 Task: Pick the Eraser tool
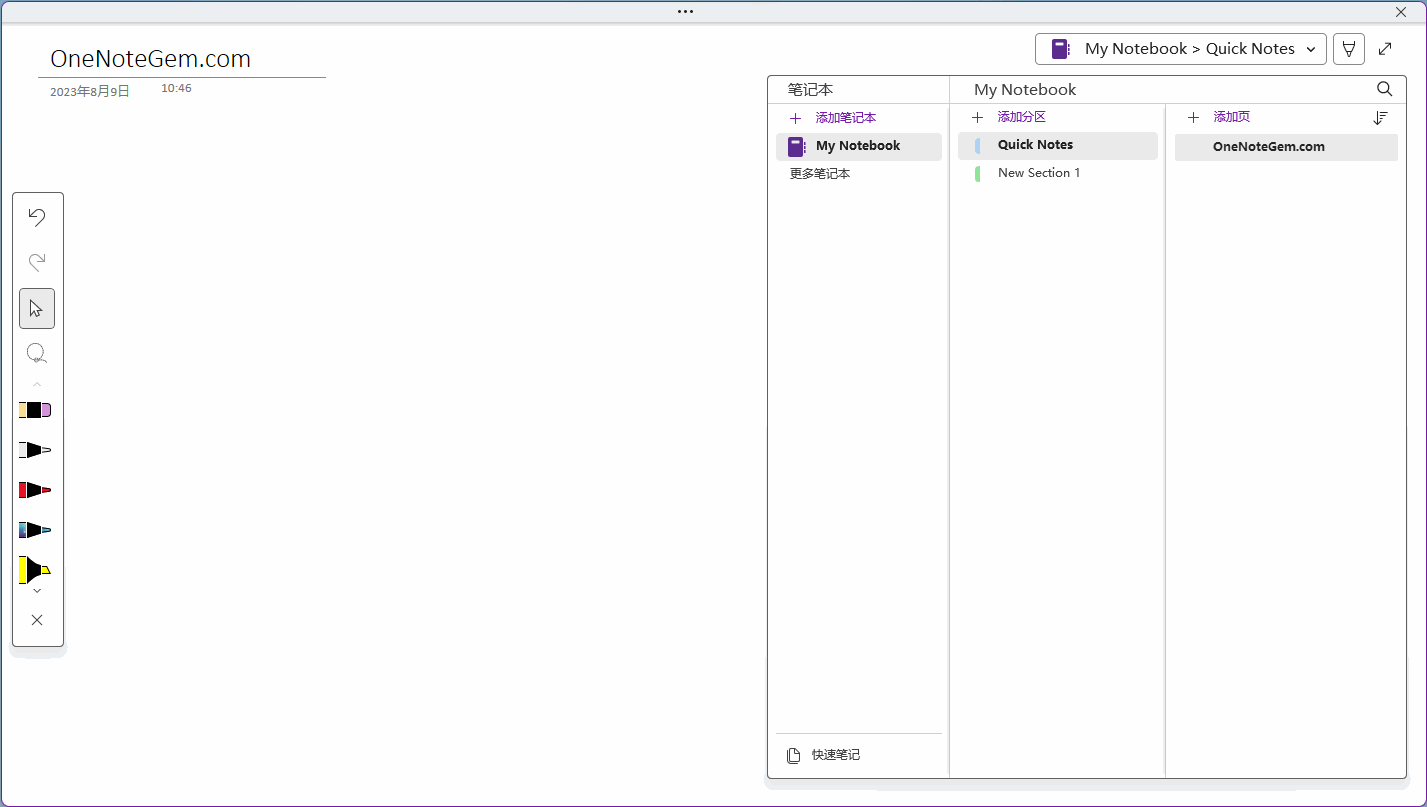[x=35, y=410]
